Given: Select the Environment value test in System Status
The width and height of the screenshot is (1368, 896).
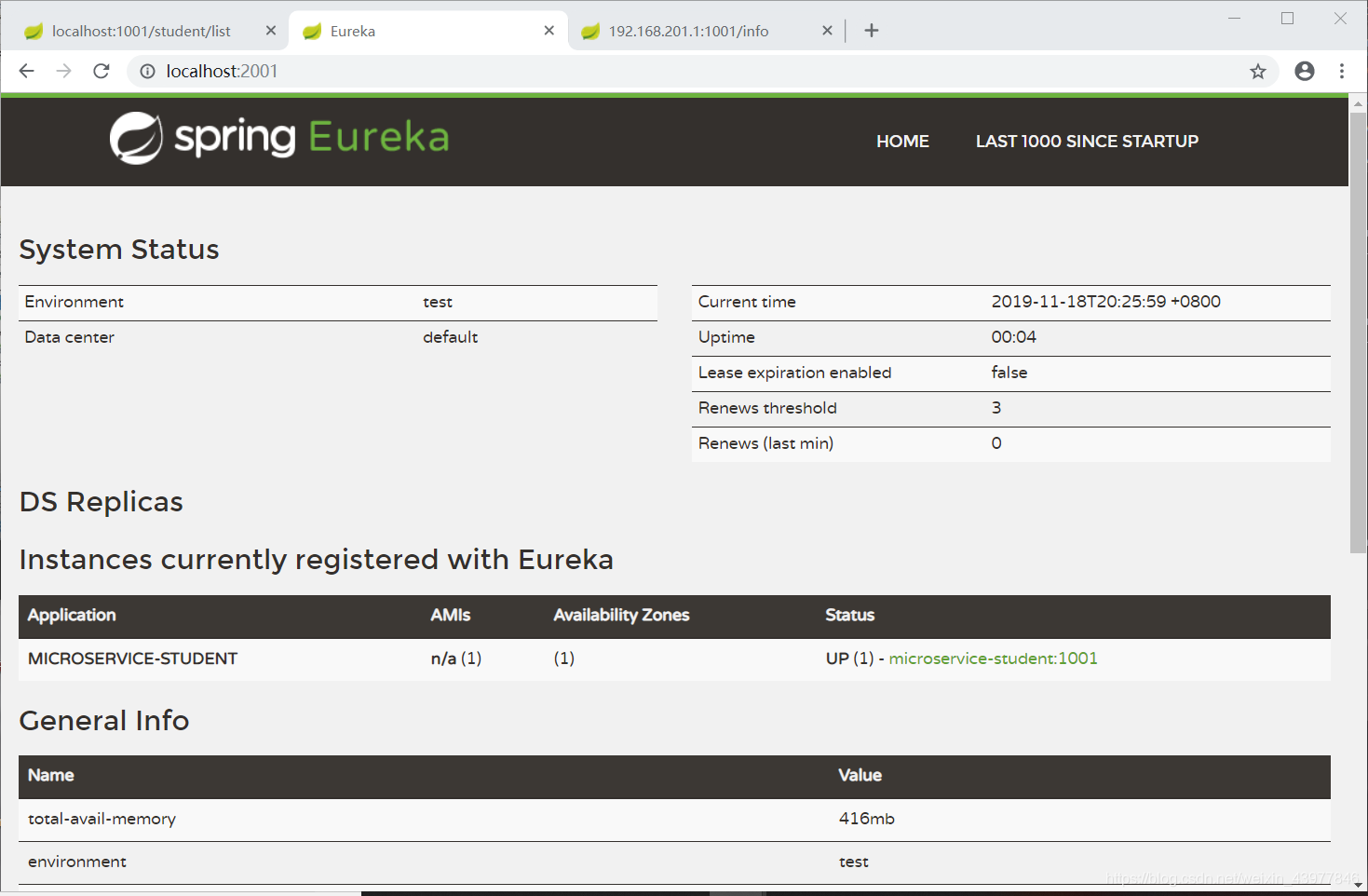Looking at the screenshot, I should click(438, 302).
